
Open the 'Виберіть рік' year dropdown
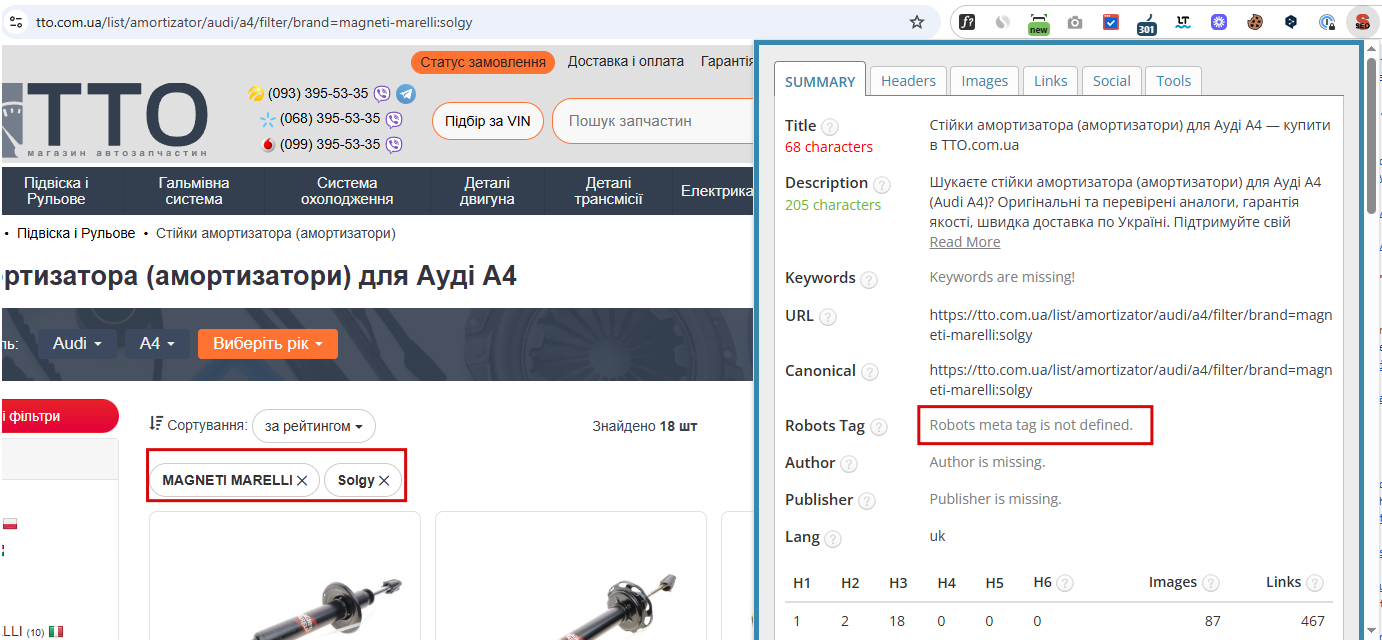(x=268, y=344)
